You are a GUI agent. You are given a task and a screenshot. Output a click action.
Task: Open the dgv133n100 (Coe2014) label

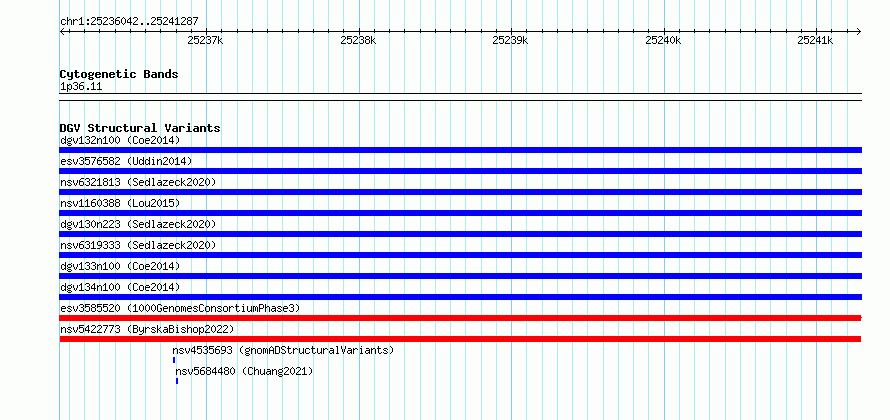tap(120, 266)
